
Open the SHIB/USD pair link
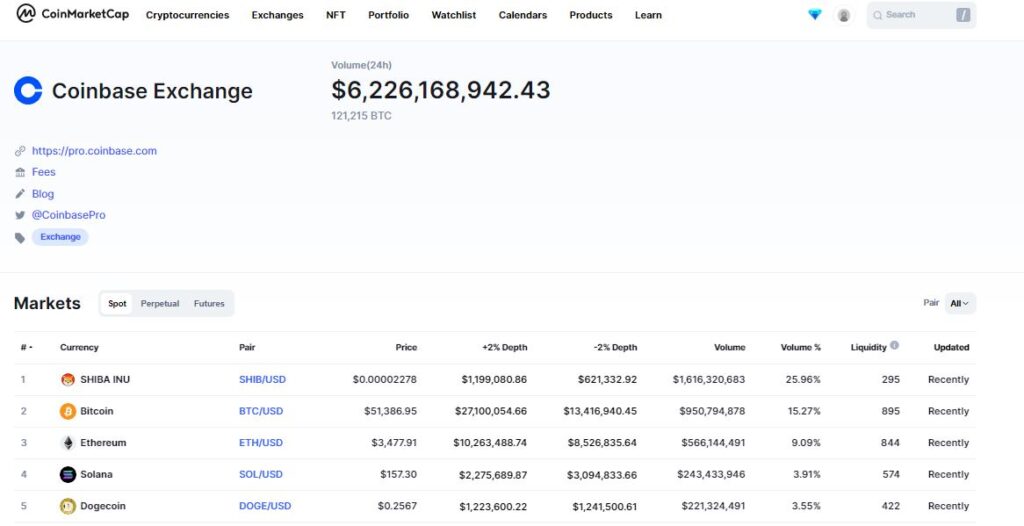pos(263,380)
